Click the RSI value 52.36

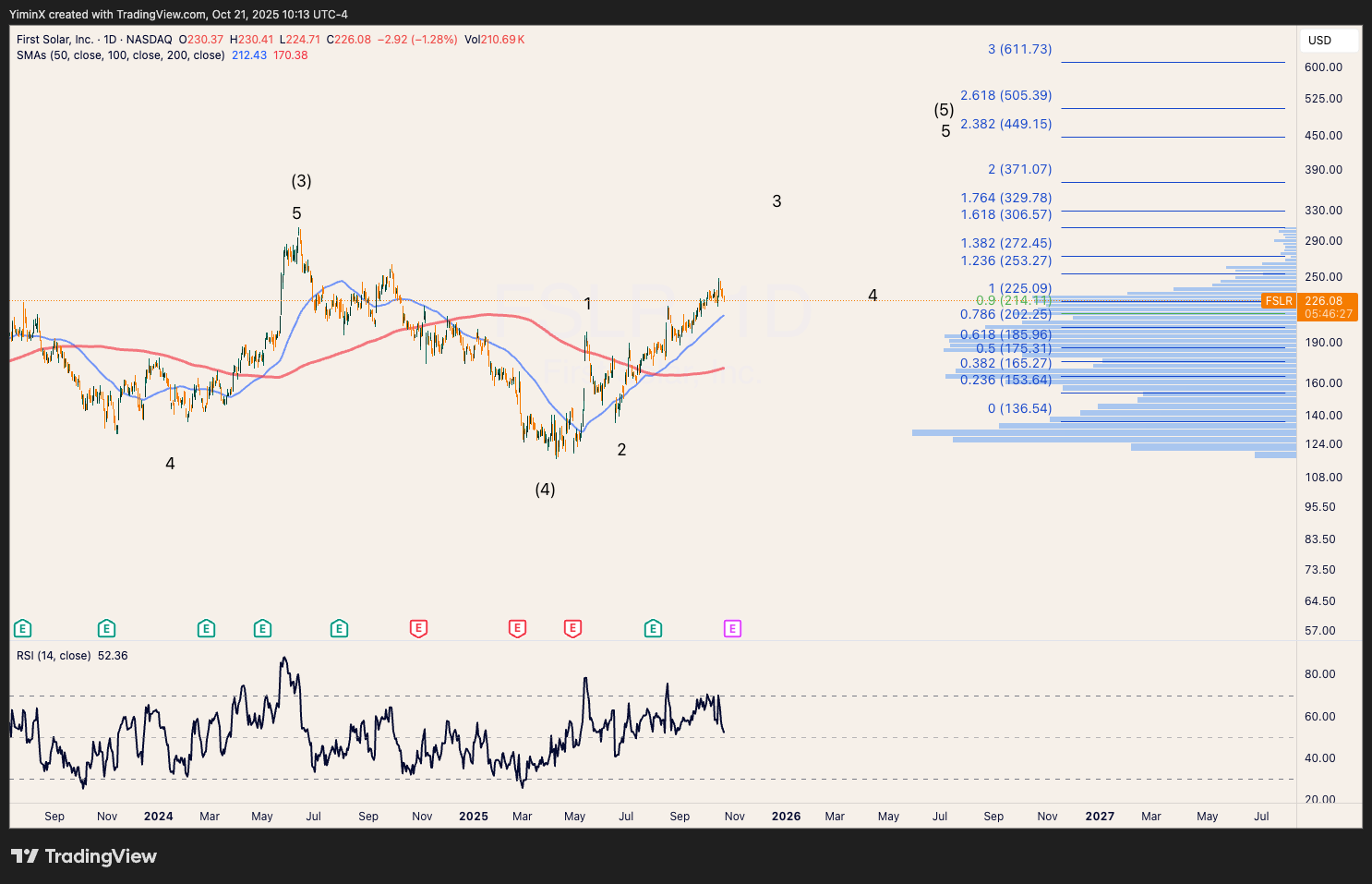[x=113, y=656]
